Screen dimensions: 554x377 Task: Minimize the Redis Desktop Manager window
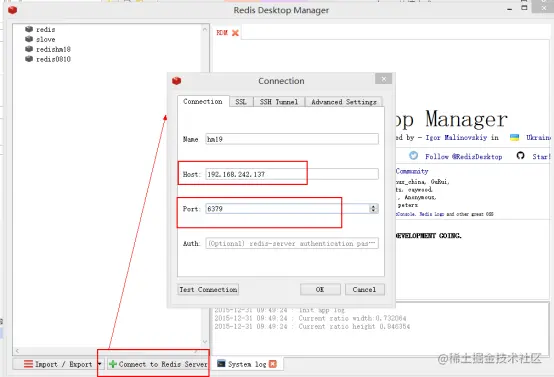[509, 10]
